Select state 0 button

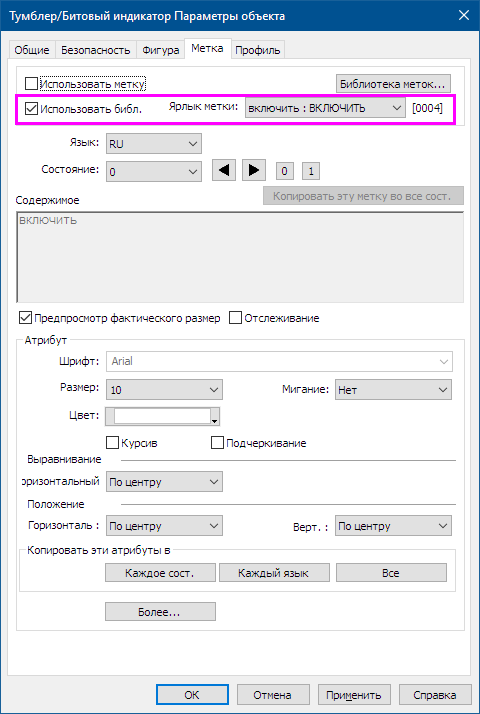(x=284, y=171)
